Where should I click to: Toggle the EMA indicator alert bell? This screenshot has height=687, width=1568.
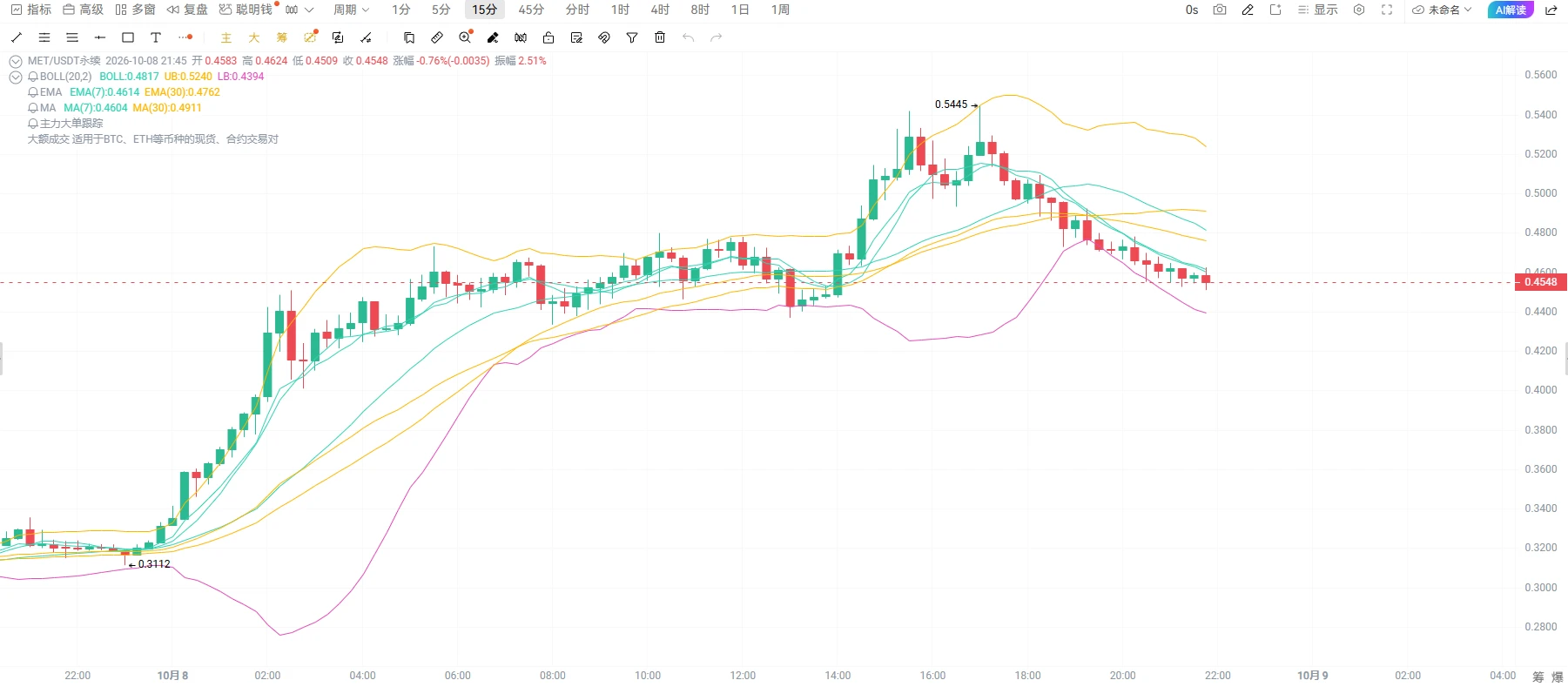click(x=33, y=92)
